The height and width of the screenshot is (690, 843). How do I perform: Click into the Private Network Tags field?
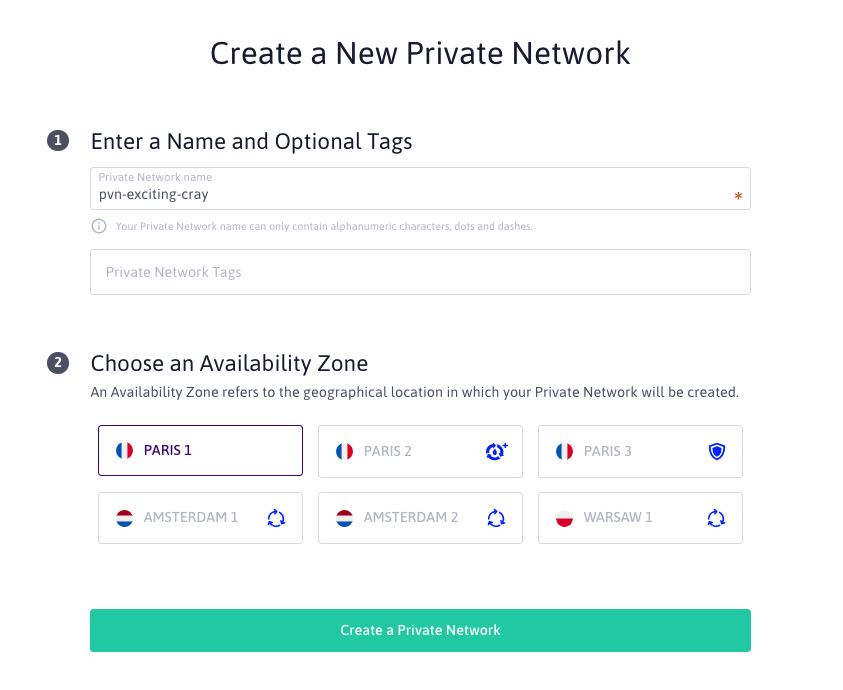pos(420,272)
